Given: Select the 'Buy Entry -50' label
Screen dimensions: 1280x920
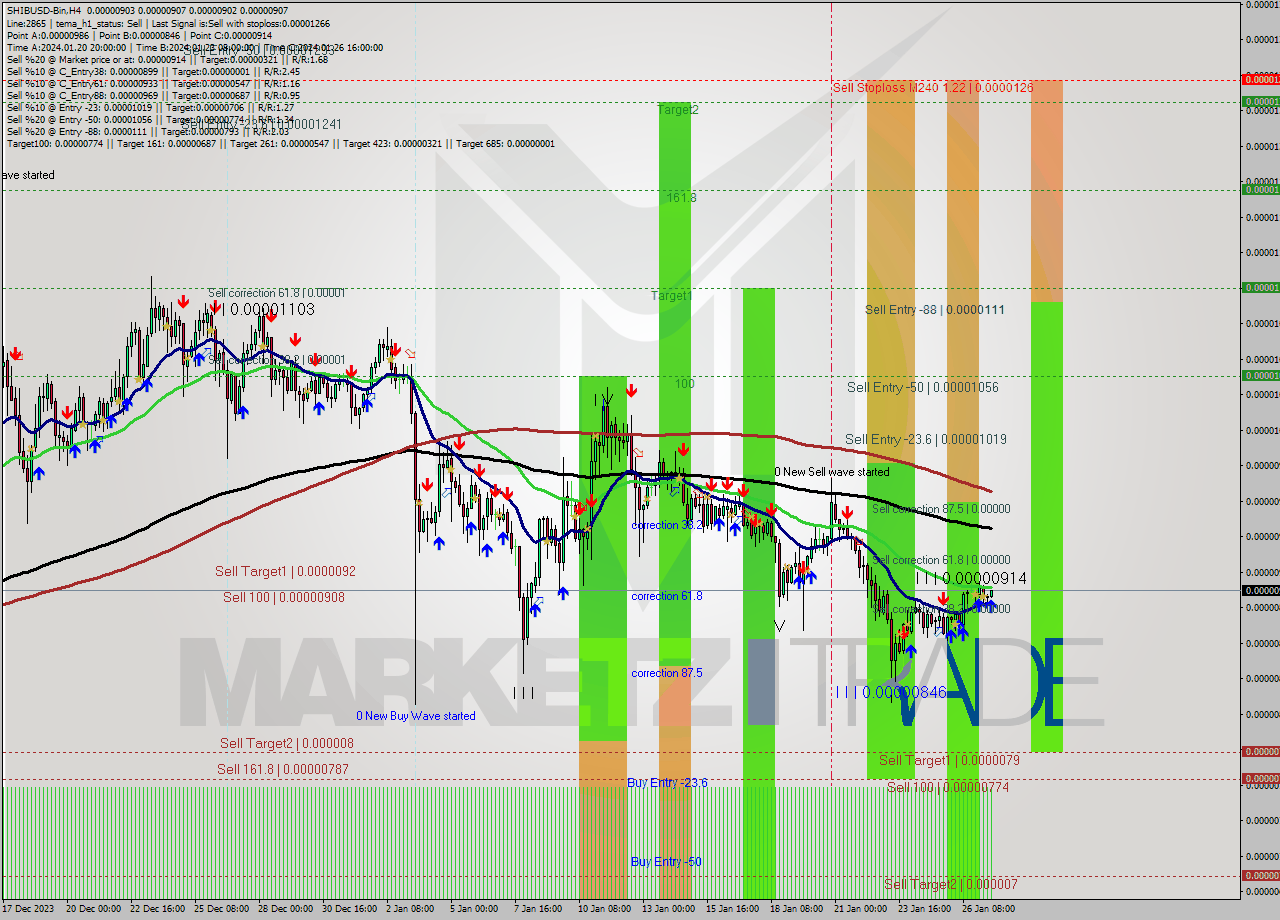Looking at the screenshot, I should coord(665,862).
